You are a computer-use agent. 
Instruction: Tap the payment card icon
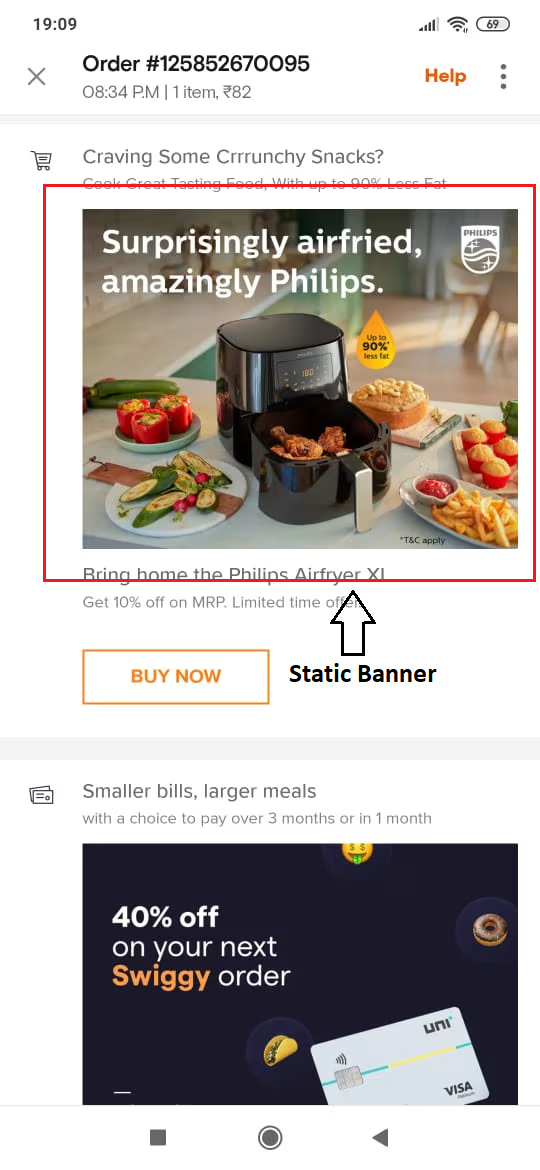coord(41,795)
